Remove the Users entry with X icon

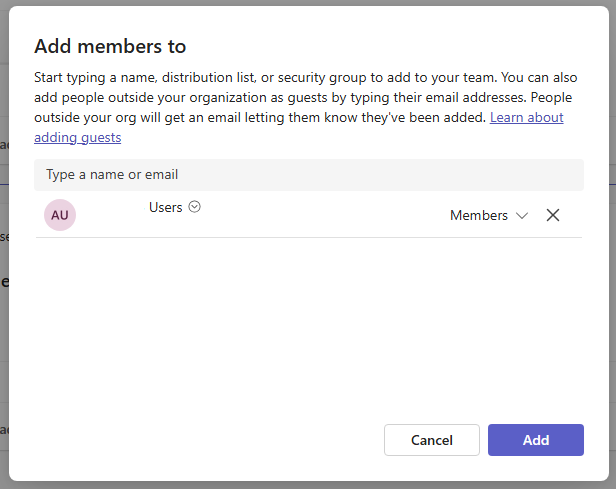(x=553, y=215)
